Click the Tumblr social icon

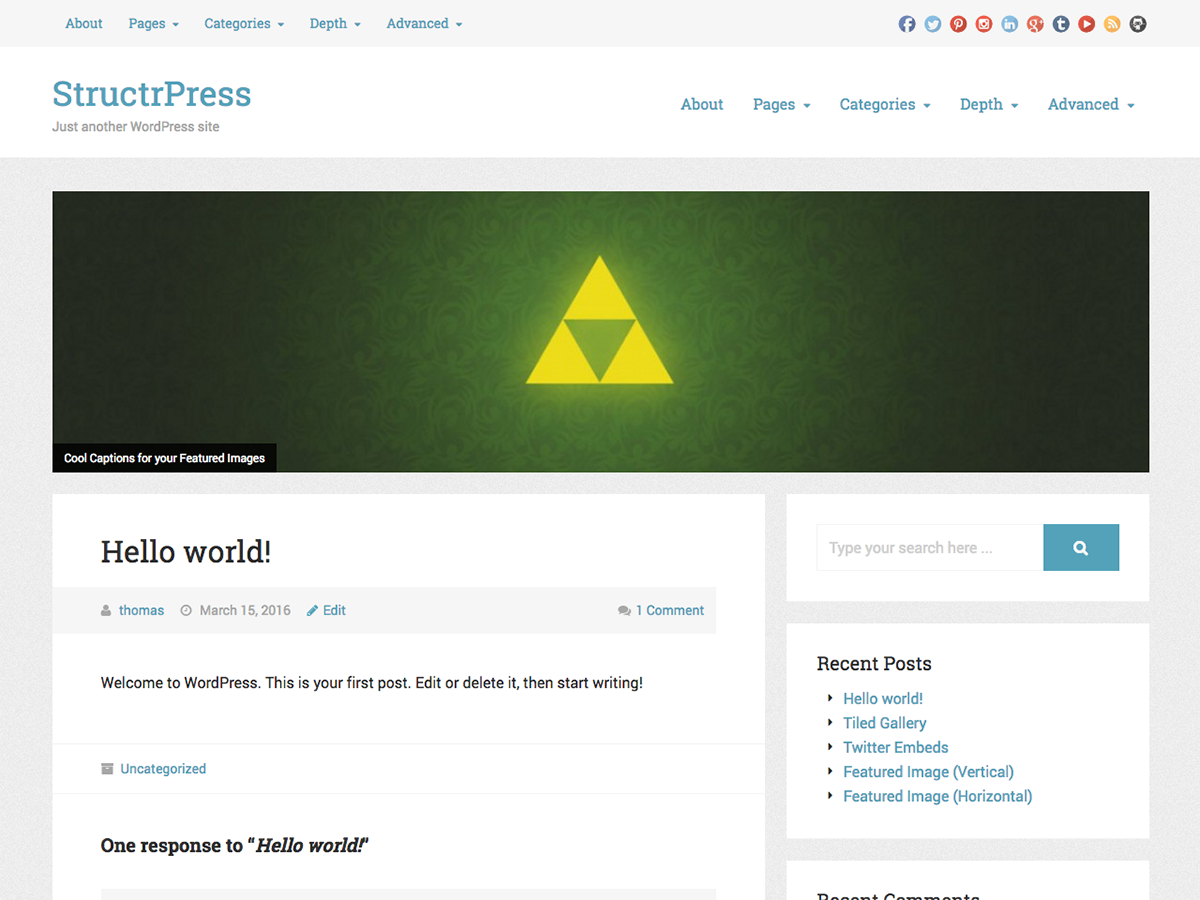click(1061, 24)
